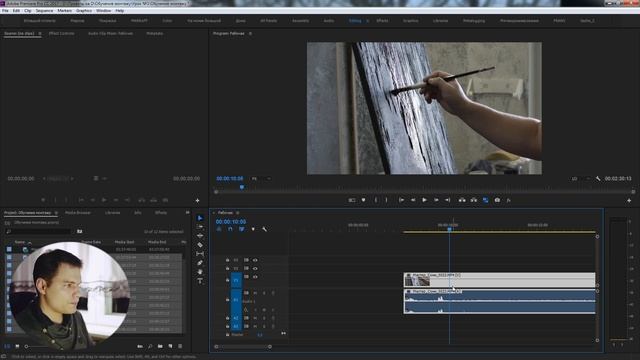Open timeline panel menu
The width and height of the screenshot is (640, 360).
[x=238, y=213]
